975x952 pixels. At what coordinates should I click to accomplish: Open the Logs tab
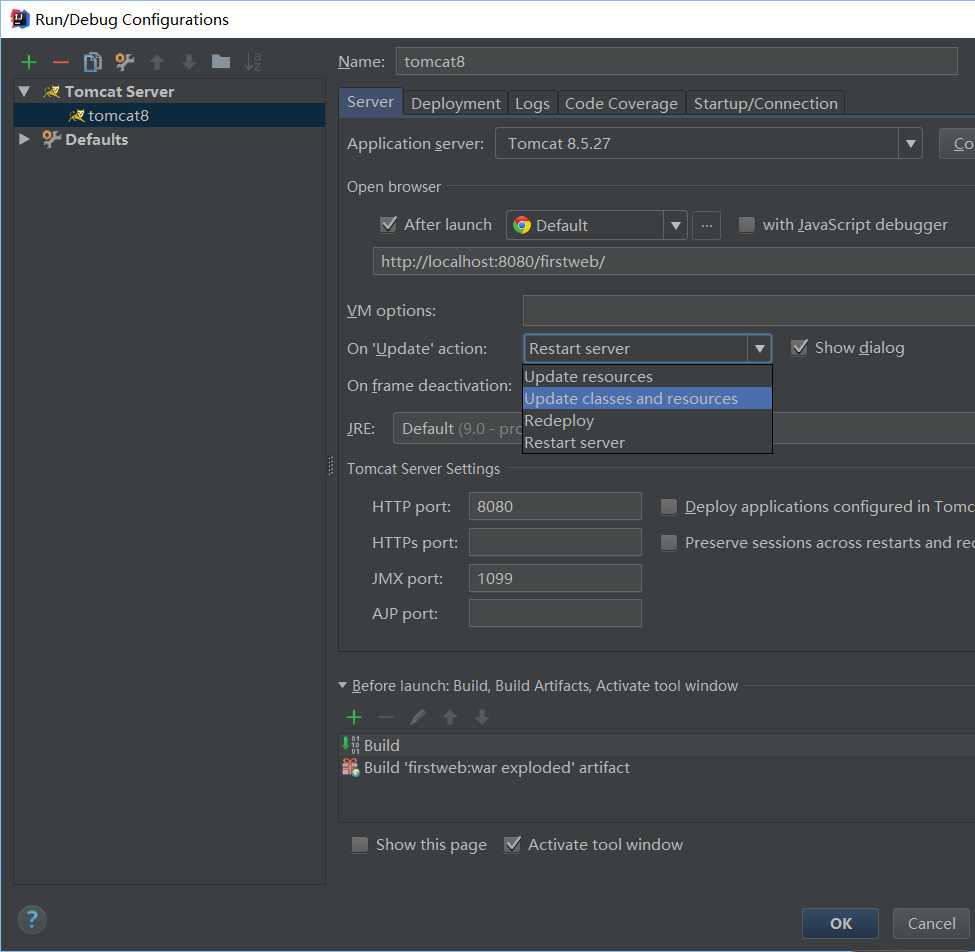click(x=532, y=103)
